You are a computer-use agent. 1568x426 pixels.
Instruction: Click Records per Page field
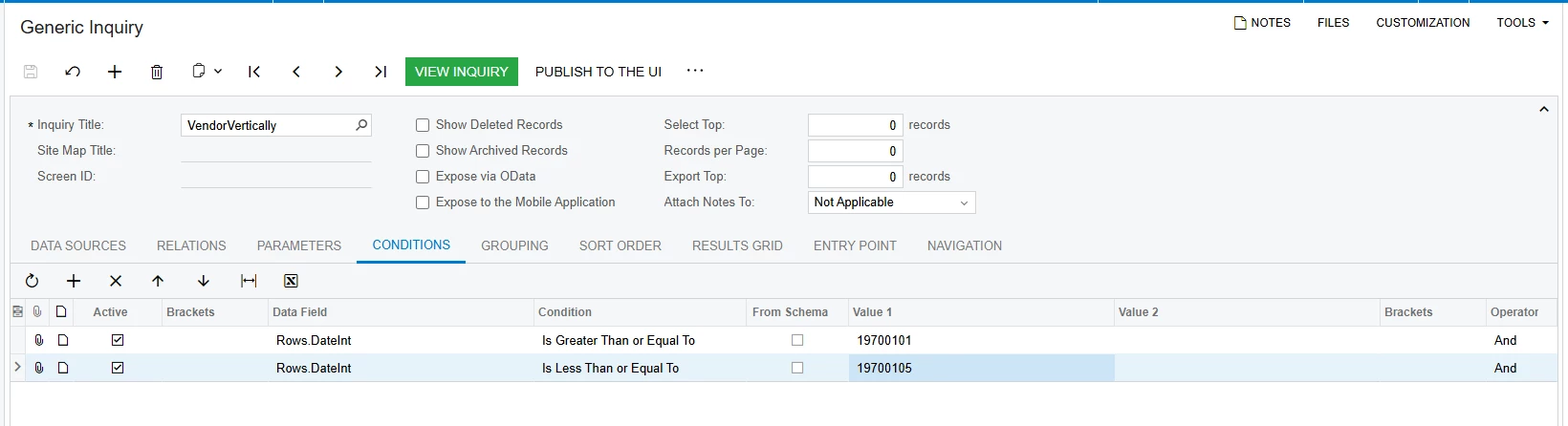[x=855, y=151]
